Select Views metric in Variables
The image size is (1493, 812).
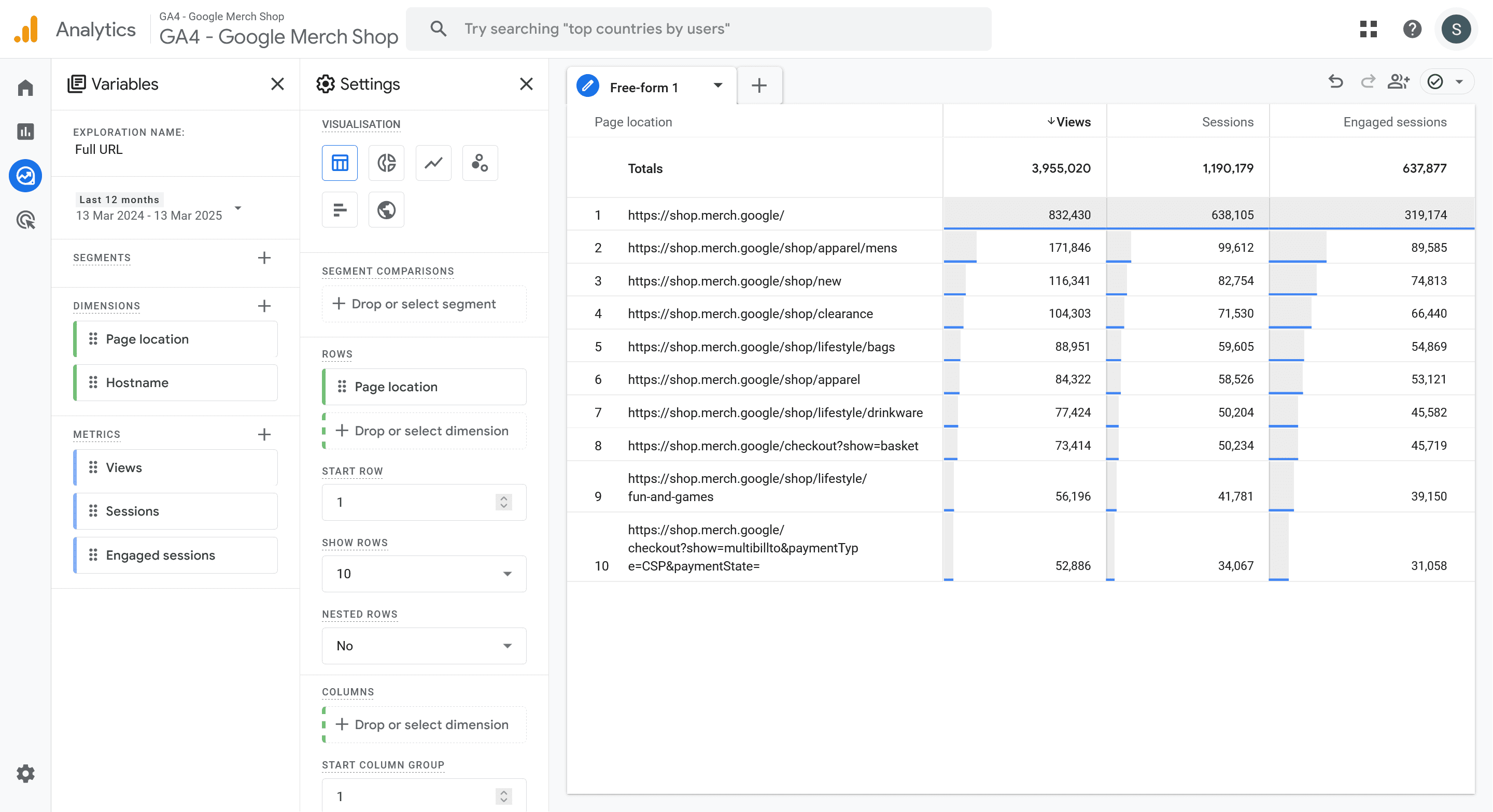[176, 468]
